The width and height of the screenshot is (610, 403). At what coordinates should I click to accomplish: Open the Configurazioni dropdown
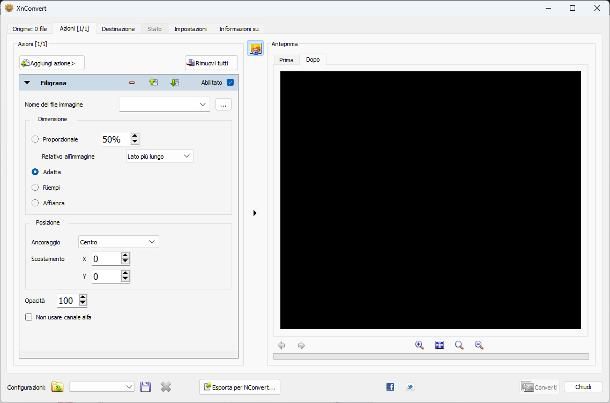tap(102, 387)
